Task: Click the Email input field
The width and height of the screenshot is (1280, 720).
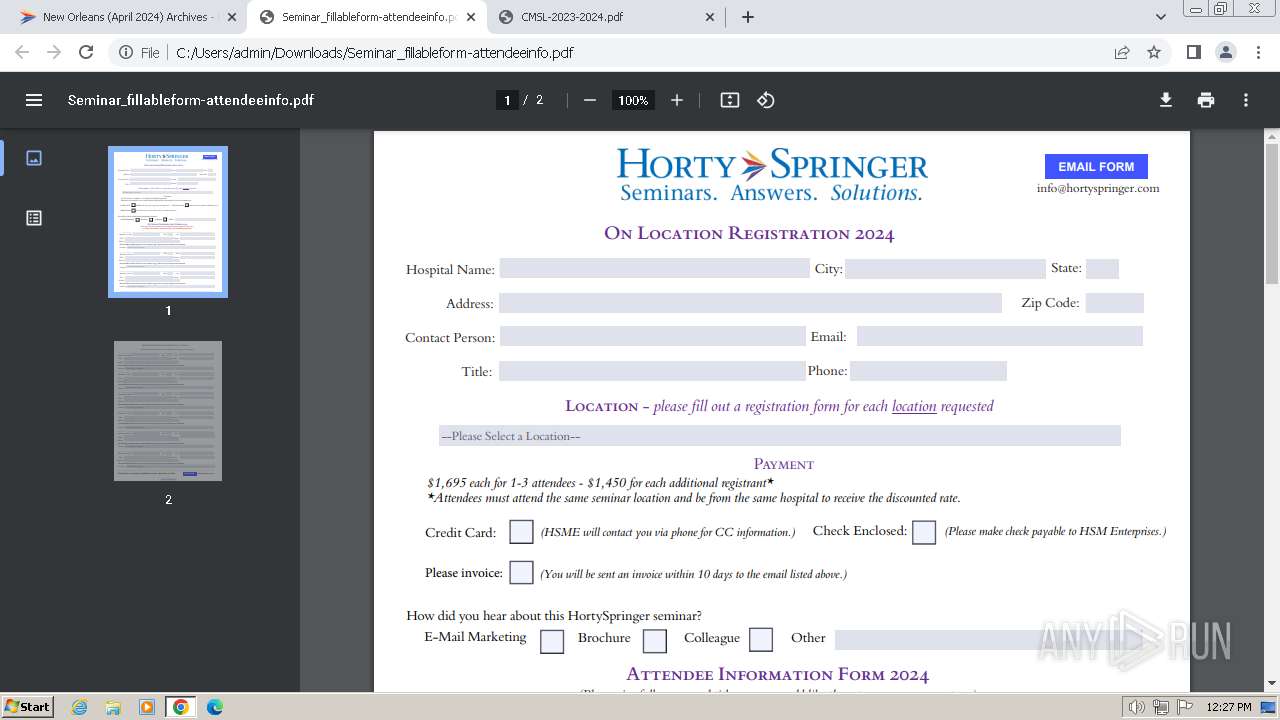Action: 1000,336
